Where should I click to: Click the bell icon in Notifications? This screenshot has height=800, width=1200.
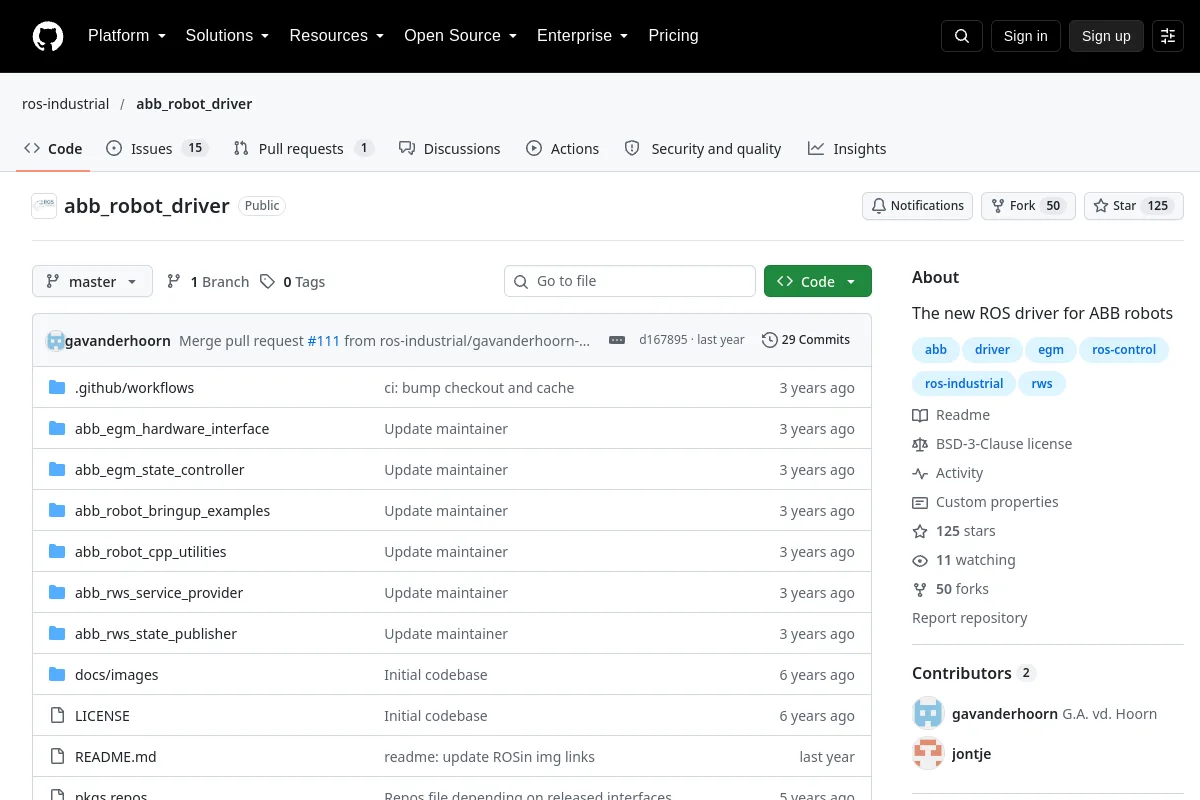click(x=879, y=206)
